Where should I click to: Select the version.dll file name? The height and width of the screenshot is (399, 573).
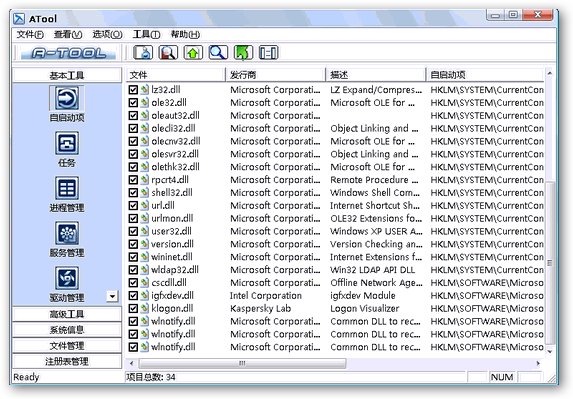[x=172, y=244]
